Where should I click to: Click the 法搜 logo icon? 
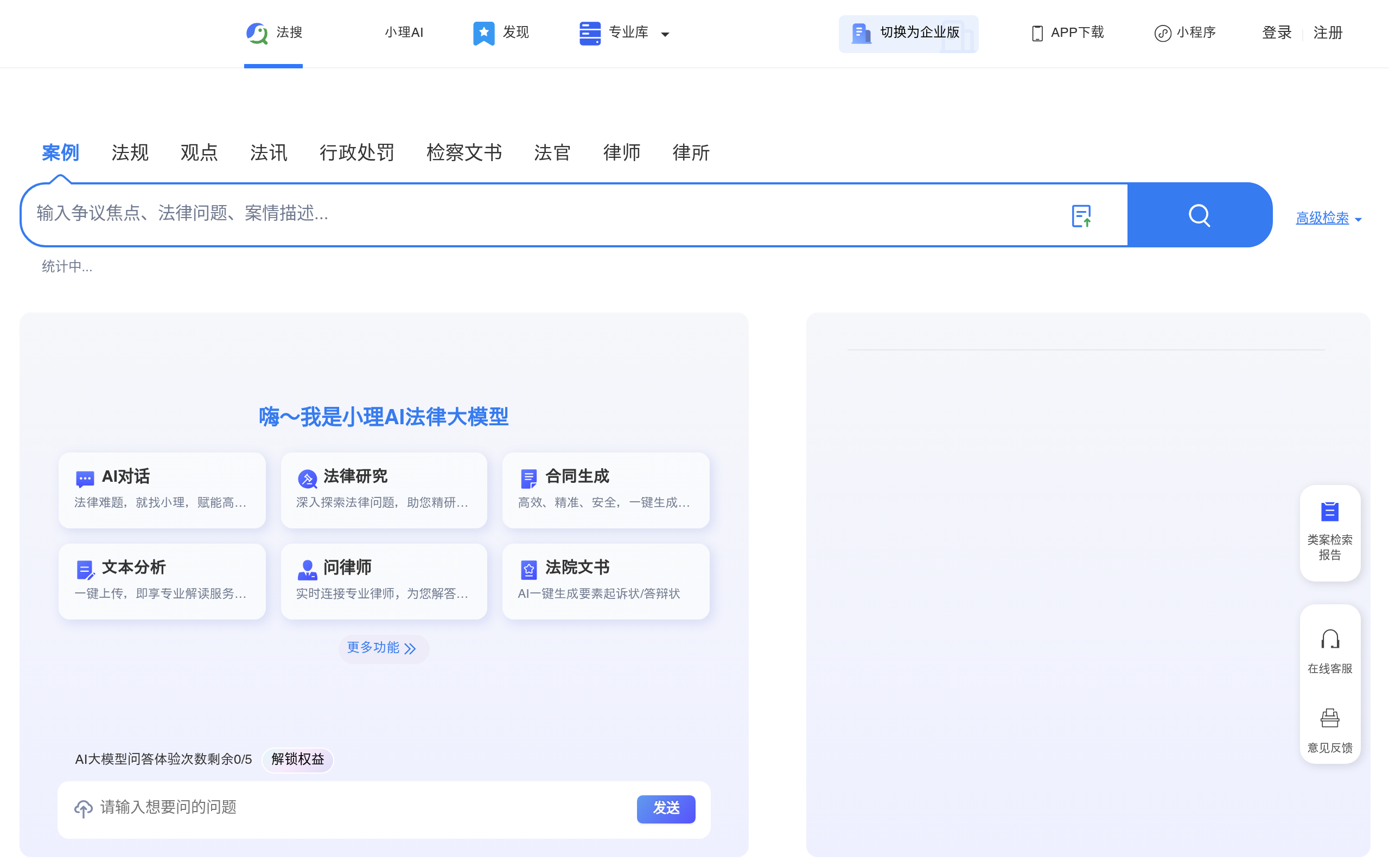click(x=257, y=33)
